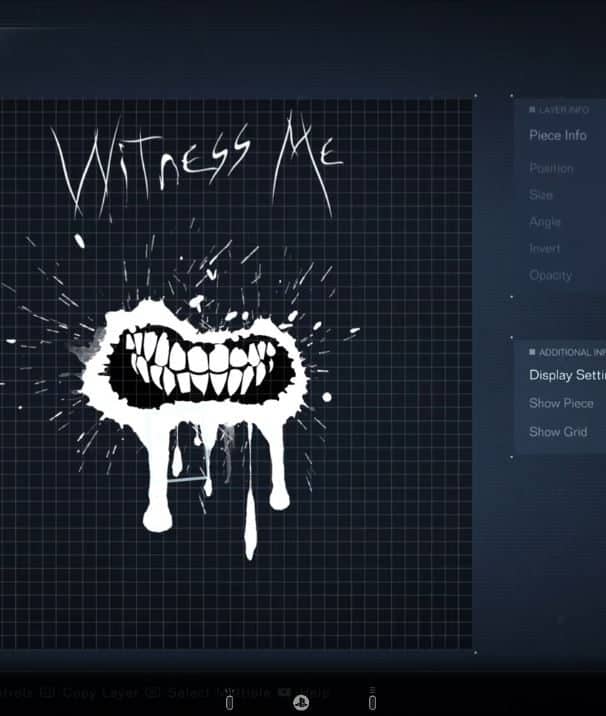Toggle the Show Piece option
This screenshot has width=606, height=716.
click(561, 403)
